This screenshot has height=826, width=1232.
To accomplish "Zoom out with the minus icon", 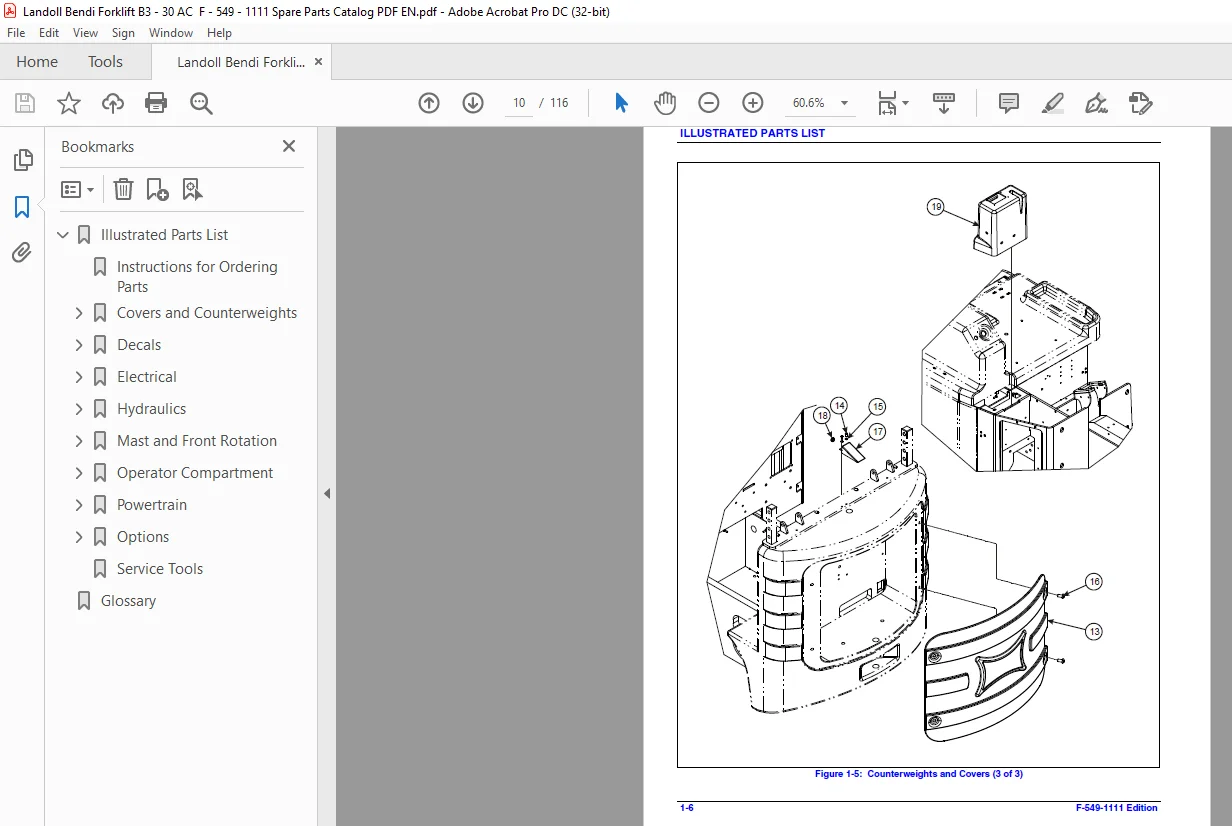I will coord(709,103).
